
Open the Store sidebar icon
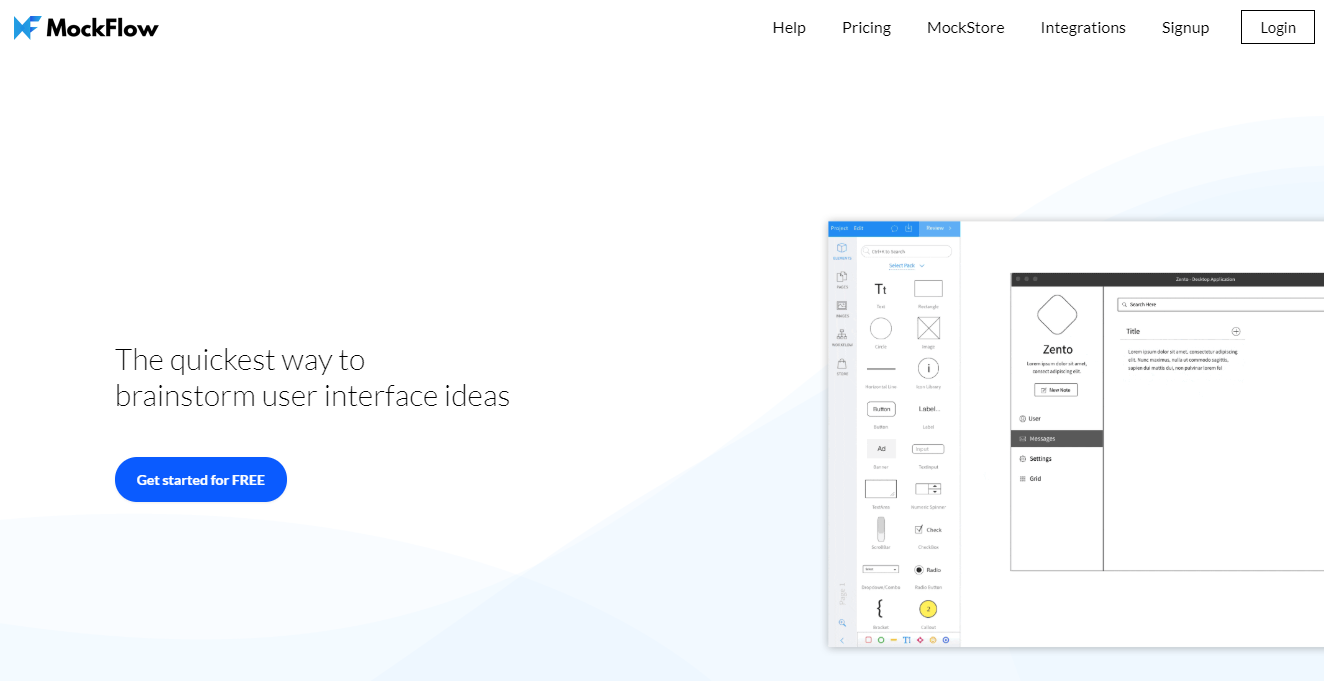pyautogui.click(x=842, y=366)
